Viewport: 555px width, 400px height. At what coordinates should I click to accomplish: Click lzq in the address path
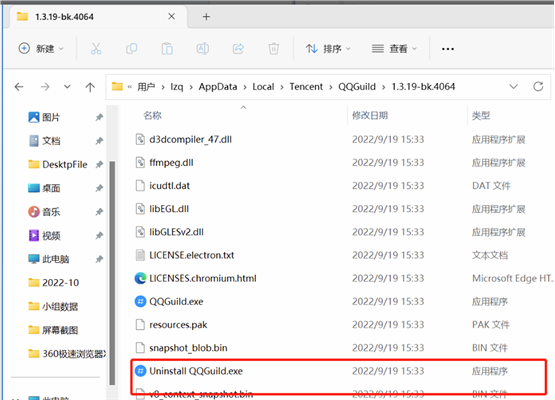pyautogui.click(x=177, y=87)
